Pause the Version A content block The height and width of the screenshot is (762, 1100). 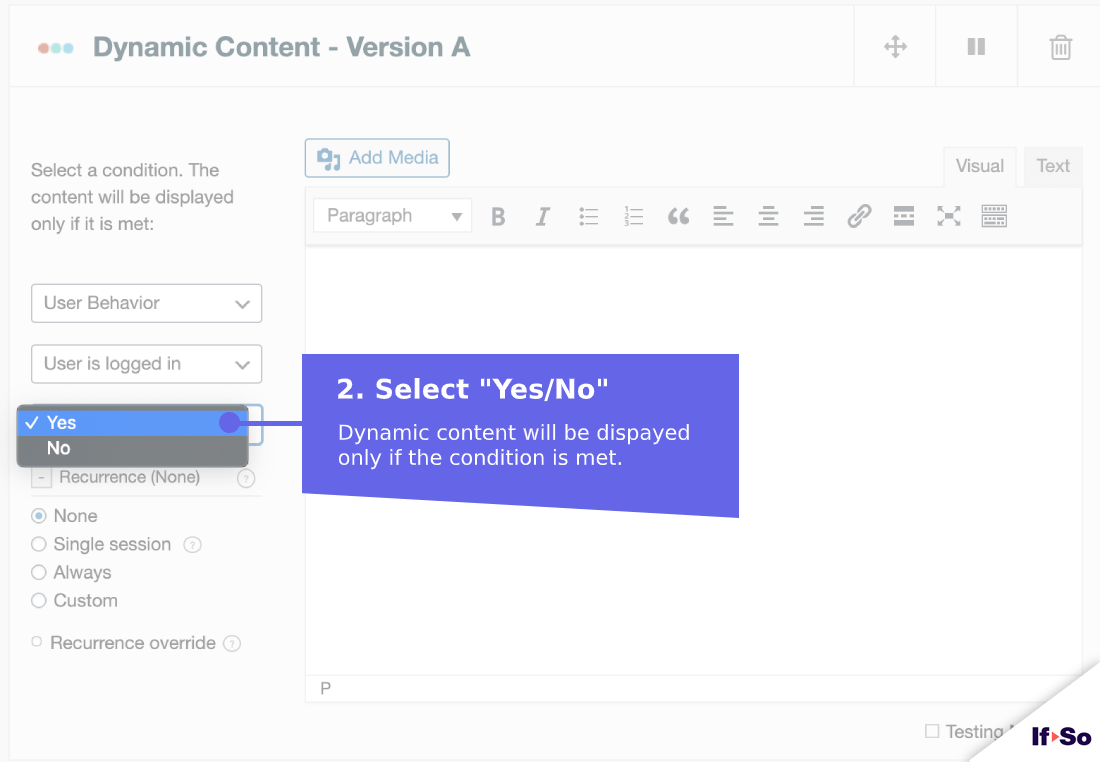(976, 45)
